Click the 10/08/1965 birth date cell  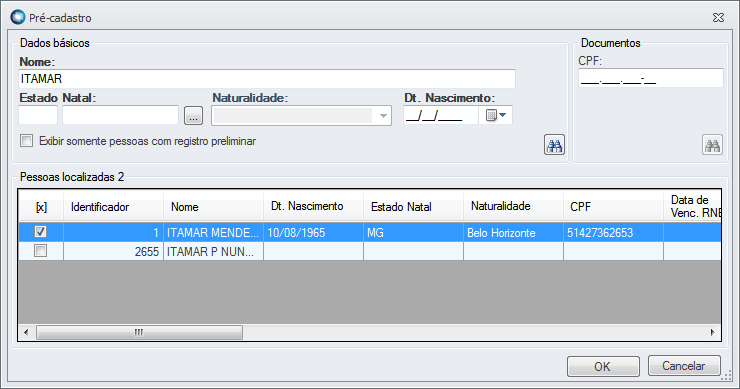(x=313, y=232)
